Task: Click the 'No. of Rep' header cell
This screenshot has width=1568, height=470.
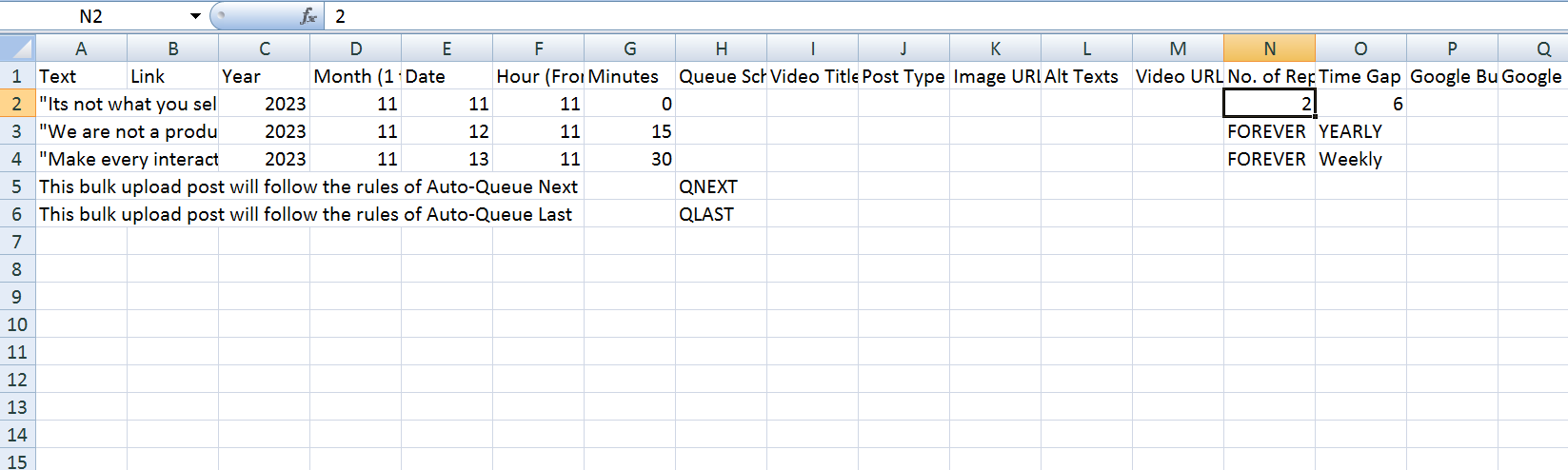Action: (x=1269, y=76)
